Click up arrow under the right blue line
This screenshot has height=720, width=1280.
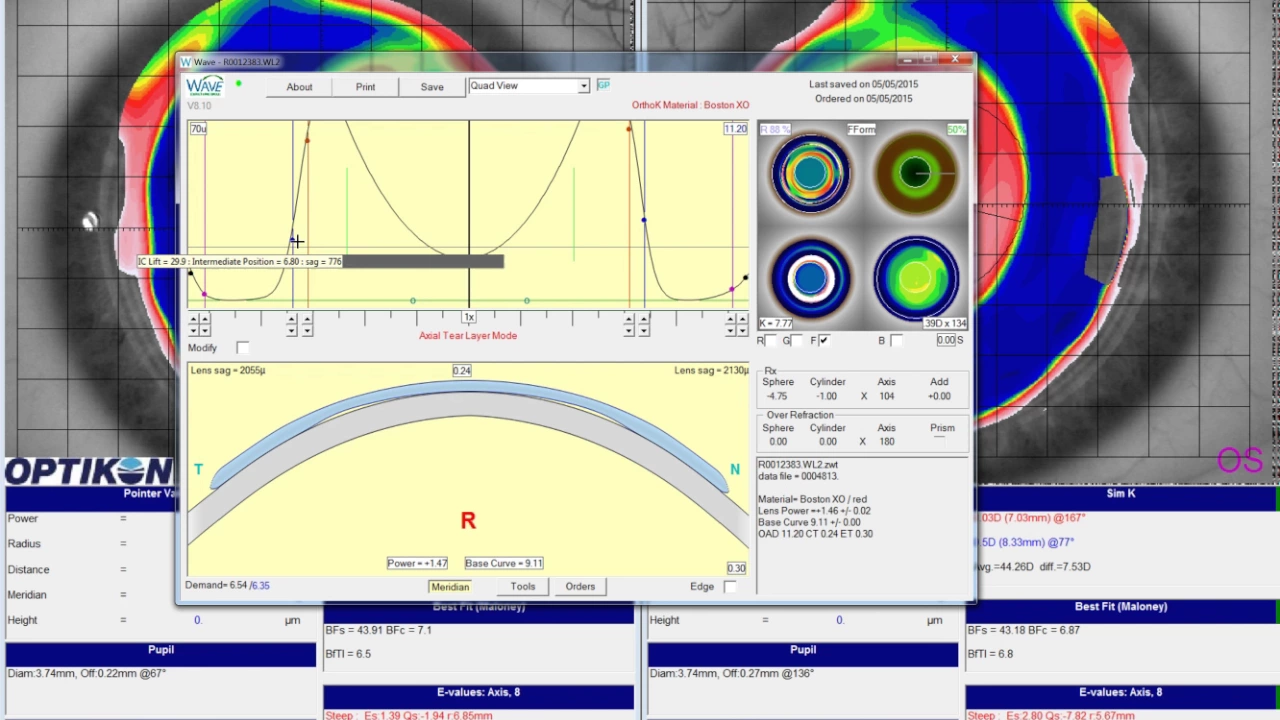pos(644,319)
